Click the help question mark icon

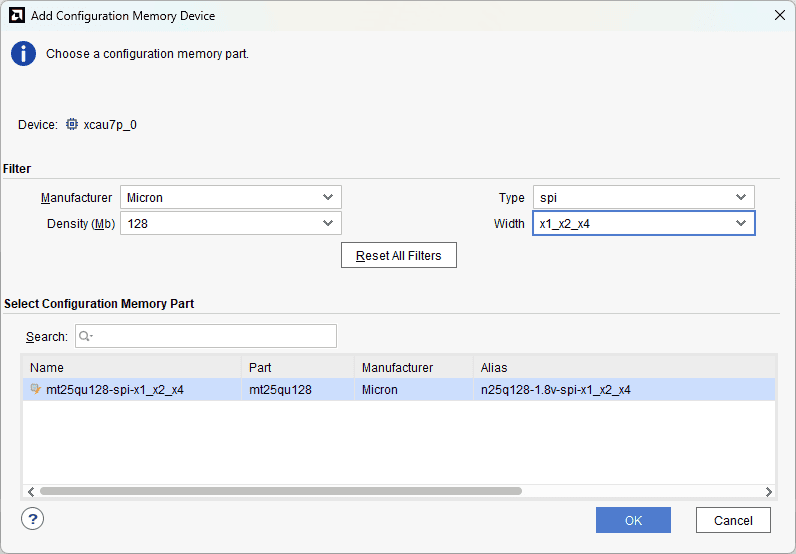33,519
